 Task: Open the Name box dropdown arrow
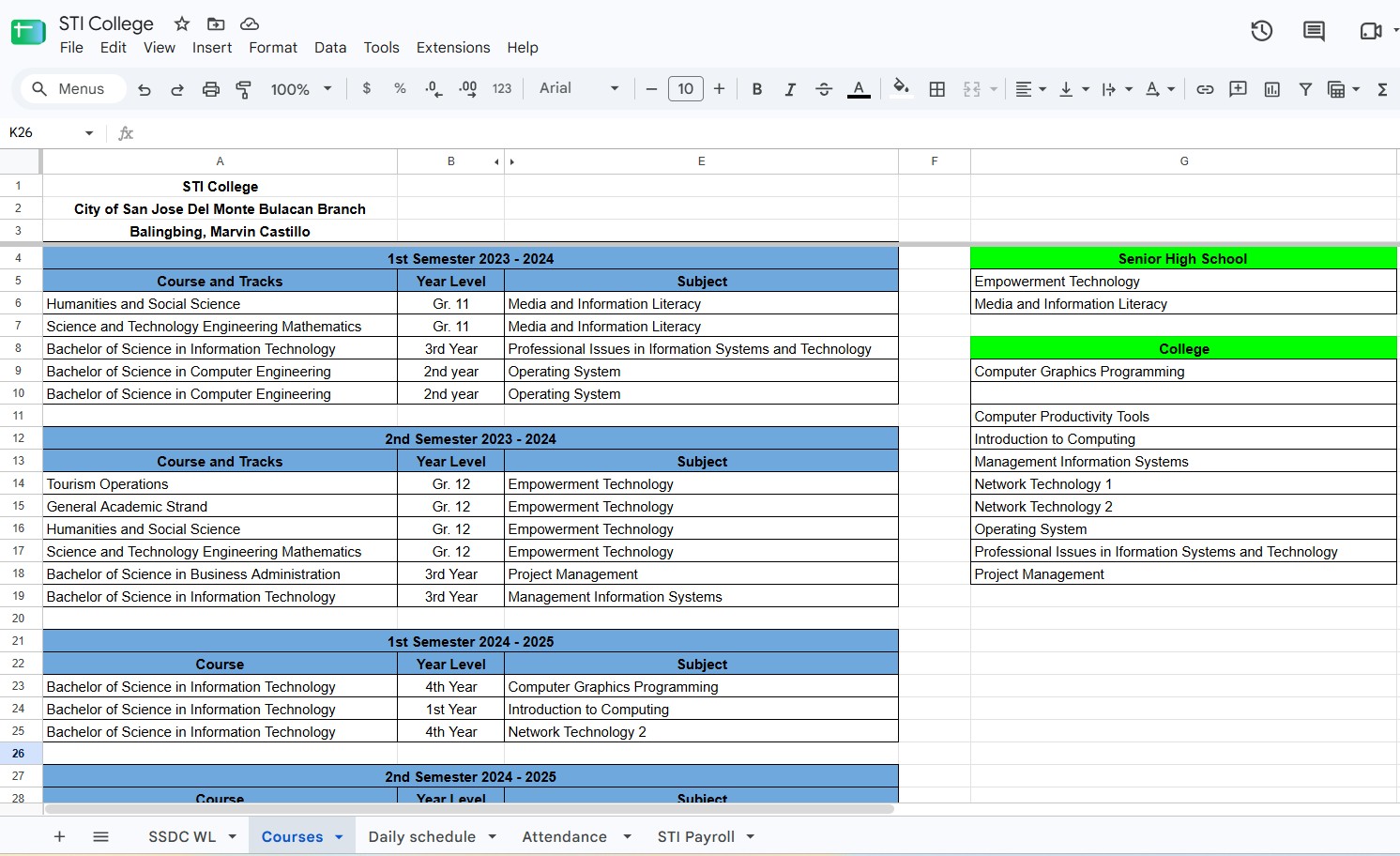pyautogui.click(x=89, y=133)
